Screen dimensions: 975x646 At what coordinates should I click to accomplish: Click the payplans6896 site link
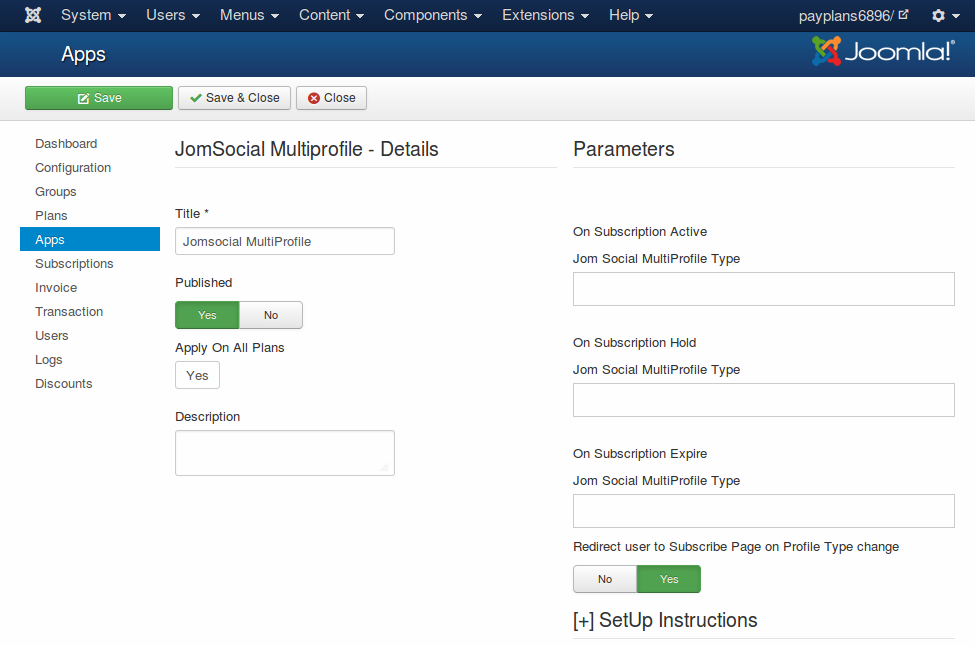(846, 16)
